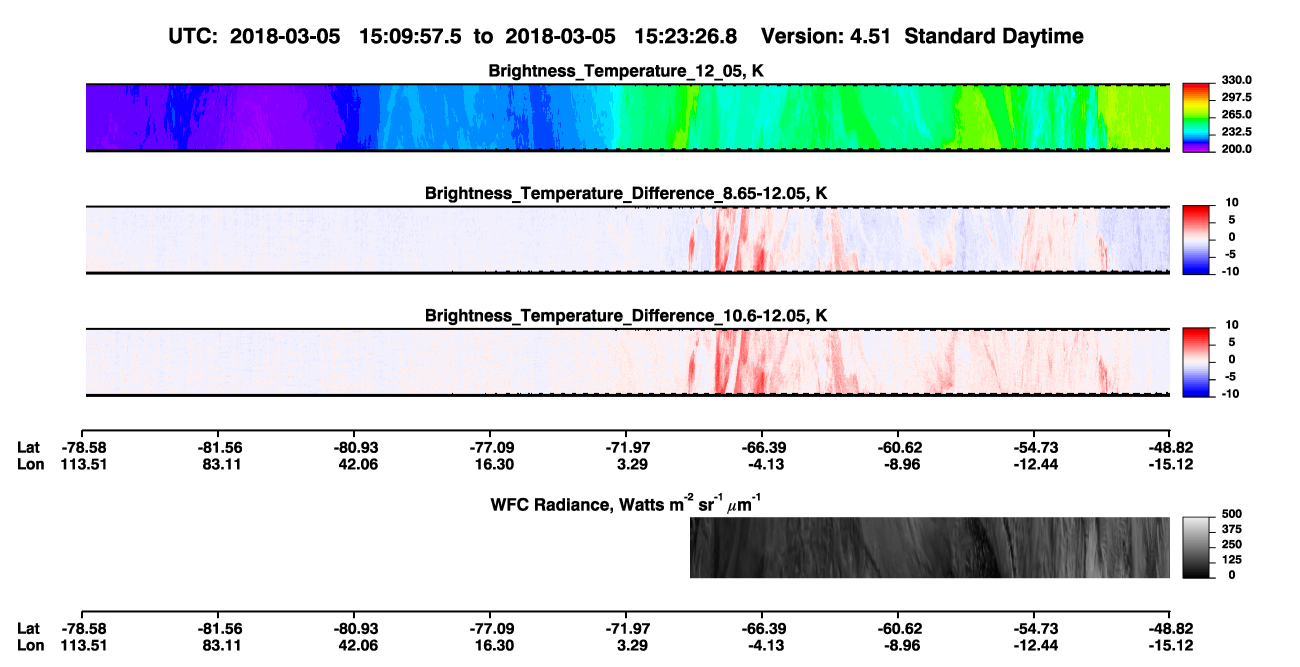Click the 265.0 colorbar tick label
Viewport: 1300px width, 667px height.
coord(1237,114)
